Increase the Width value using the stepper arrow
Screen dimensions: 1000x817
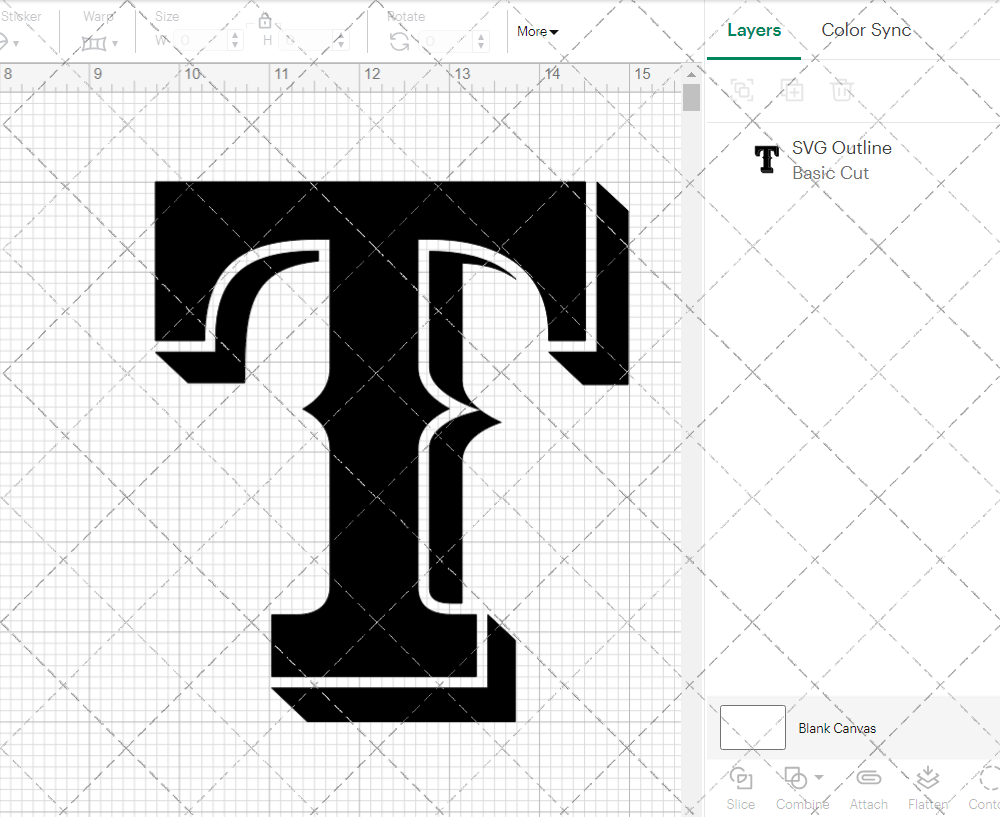point(235,34)
